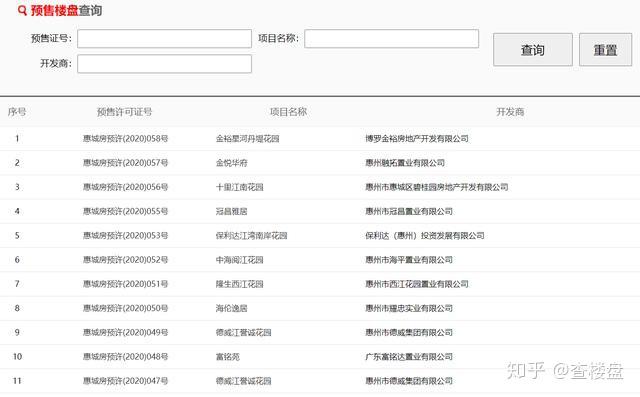The width and height of the screenshot is (640, 397).
Task: Click developer 惠州市惠城区碧桂园房地产开发有限公司
Action: pyautogui.click(x=437, y=187)
